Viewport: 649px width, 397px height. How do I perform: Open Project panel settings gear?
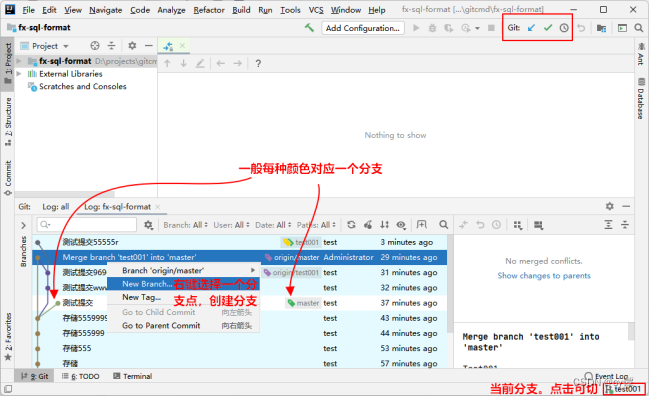click(132, 46)
